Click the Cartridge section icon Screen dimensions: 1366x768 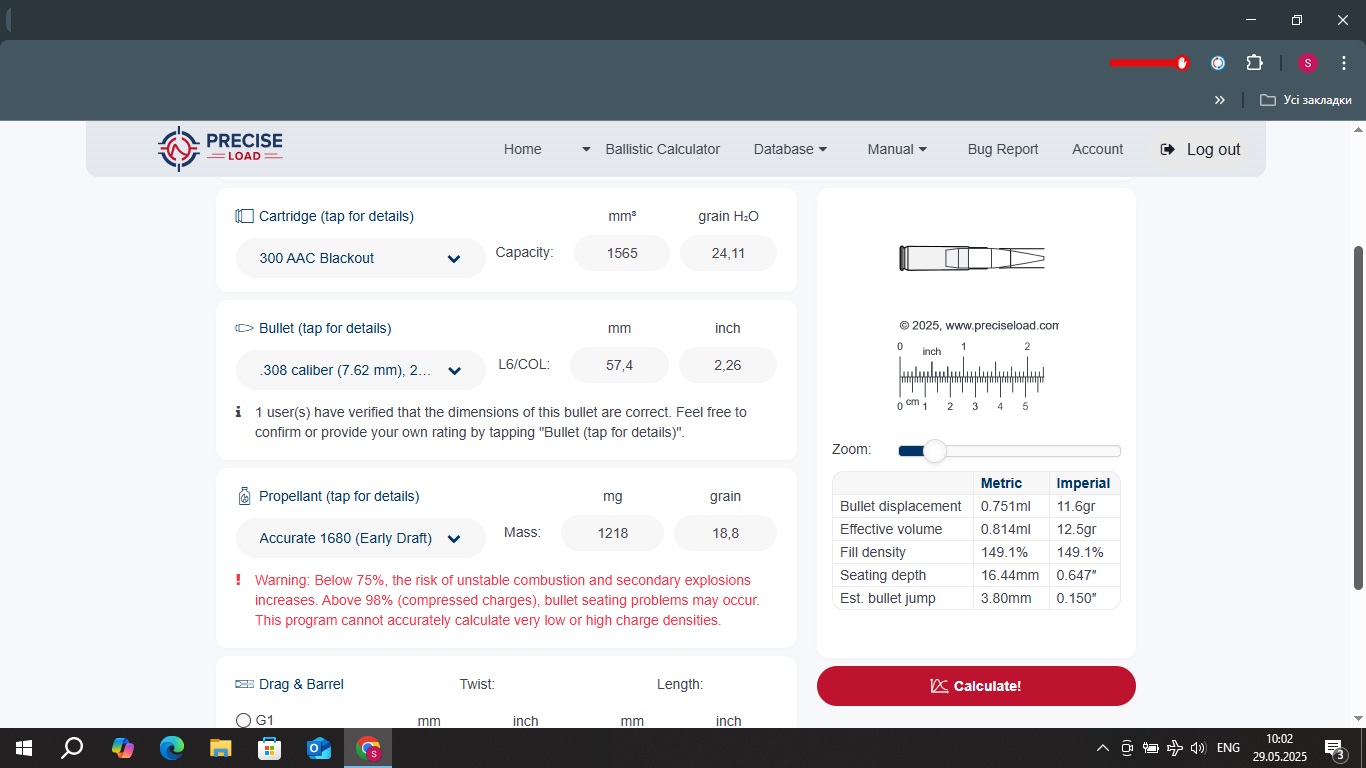pyautogui.click(x=244, y=216)
